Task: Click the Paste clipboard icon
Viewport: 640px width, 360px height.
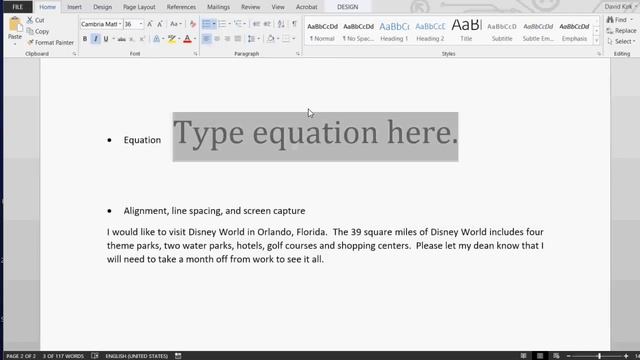Action: (15, 24)
